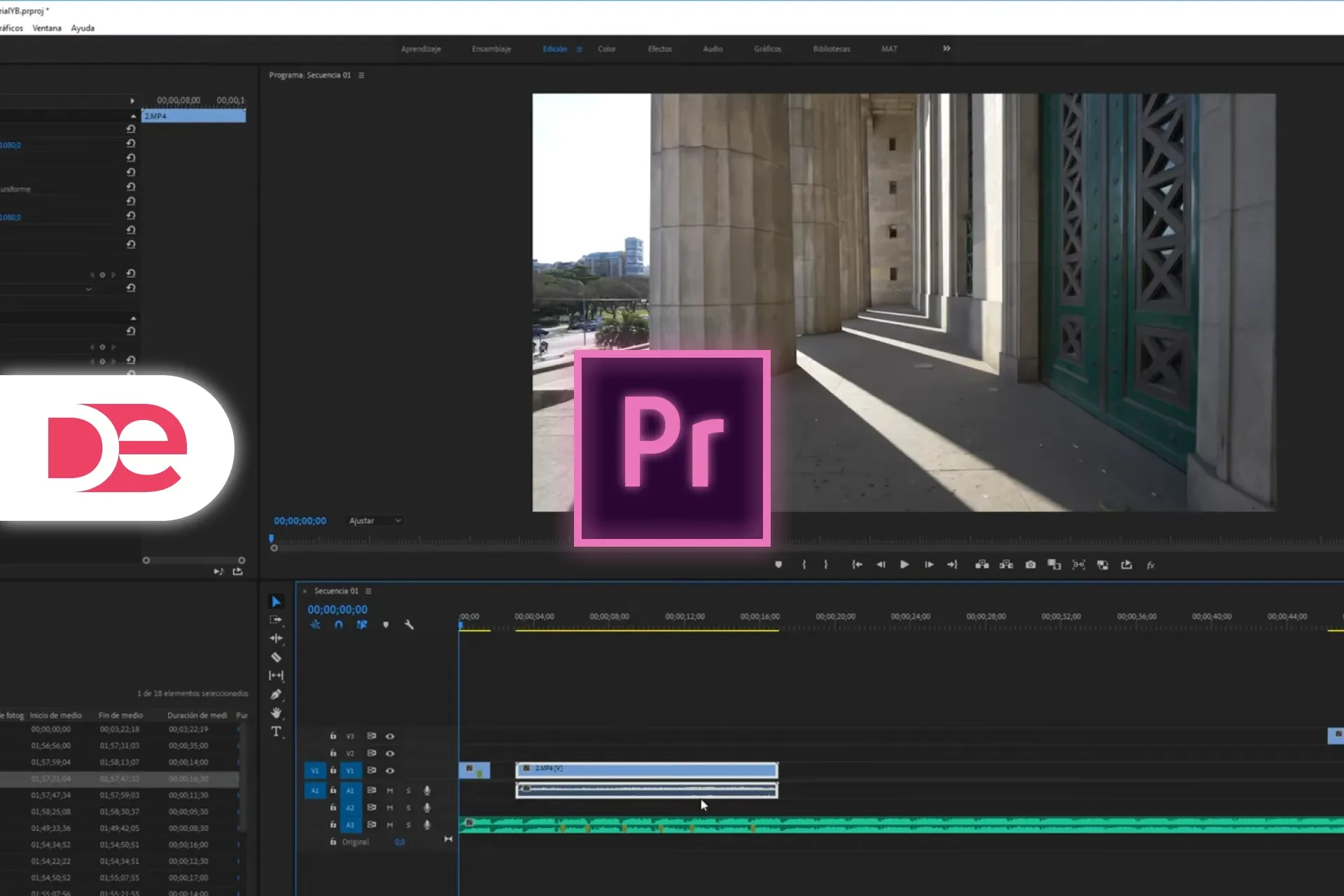Go to Out point in Program monitor
This screenshot has width=1344, height=896.
[x=952, y=564]
